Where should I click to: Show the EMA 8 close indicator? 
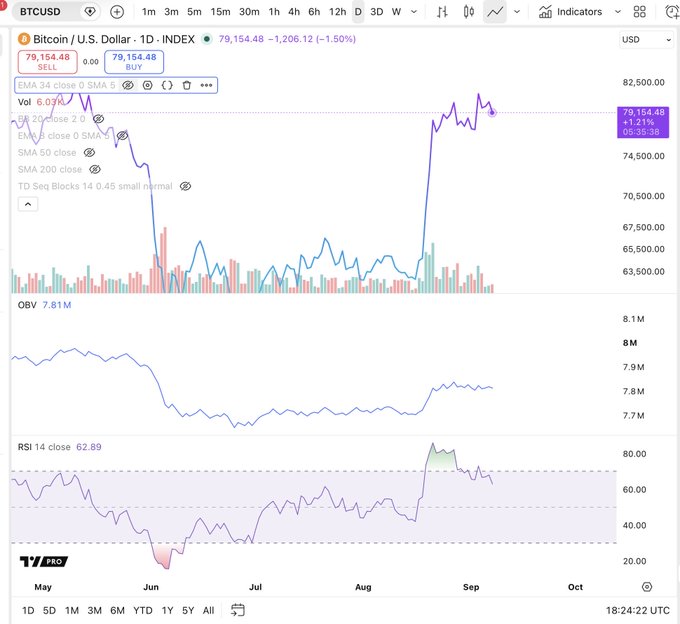tap(122, 136)
